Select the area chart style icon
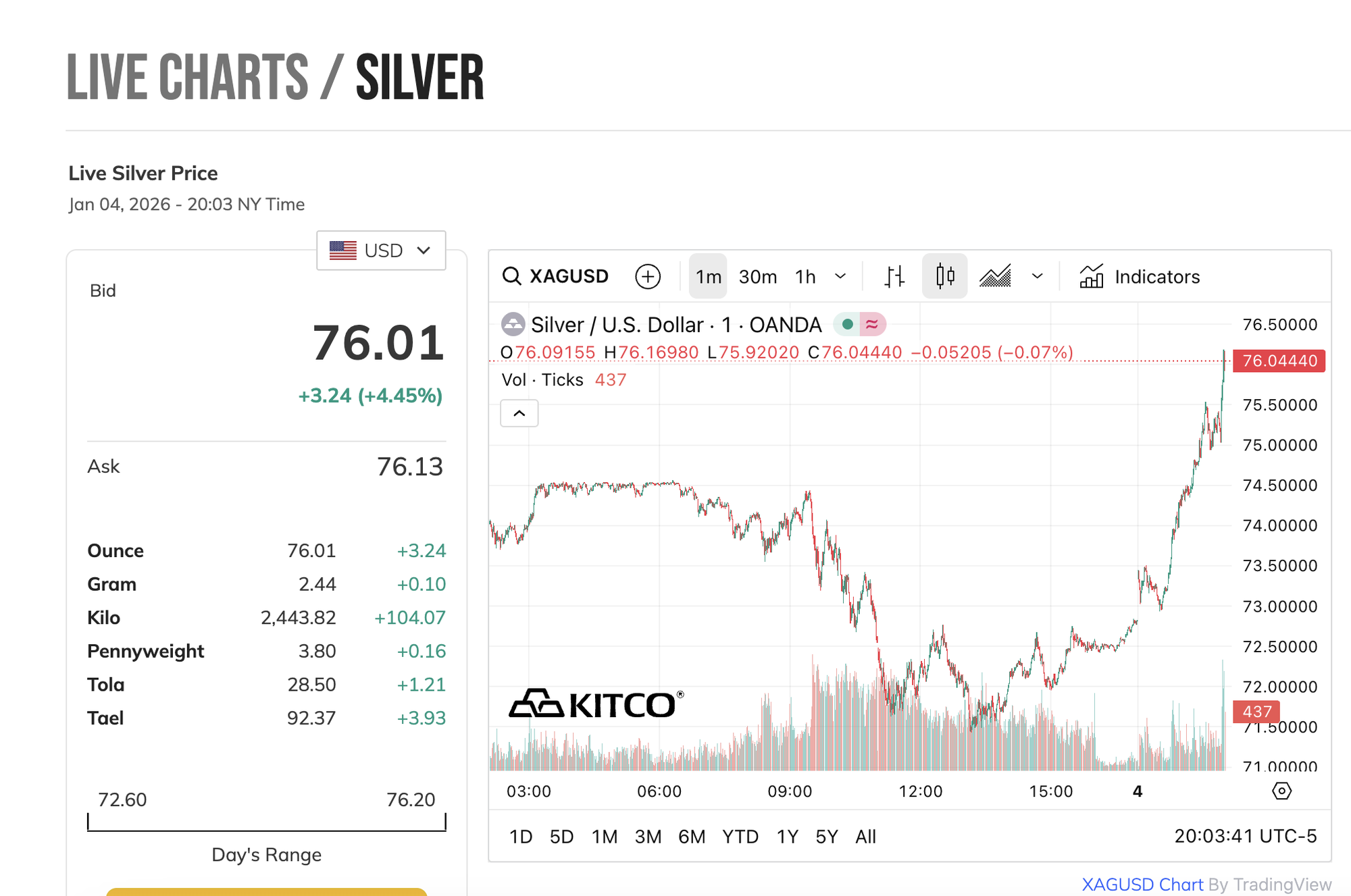The image size is (1351, 896). [x=995, y=276]
